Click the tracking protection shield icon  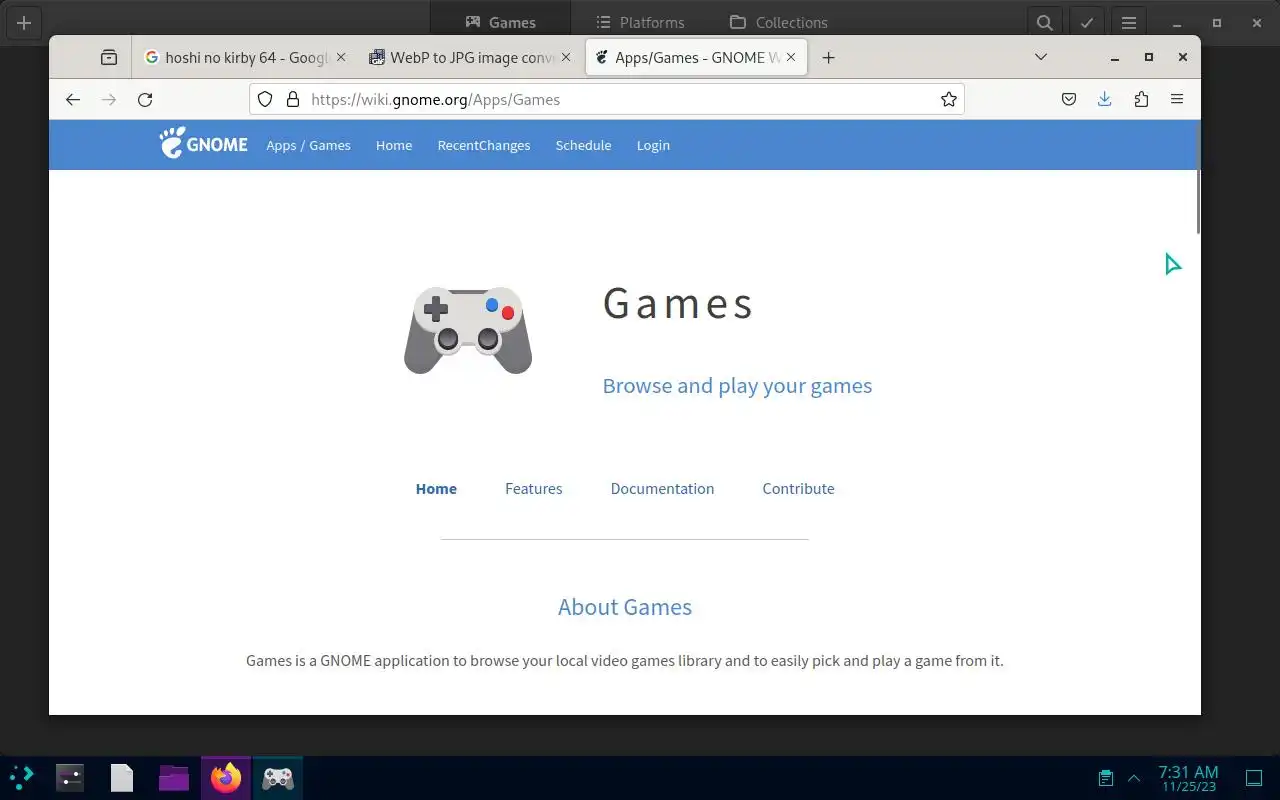[x=265, y=99]
